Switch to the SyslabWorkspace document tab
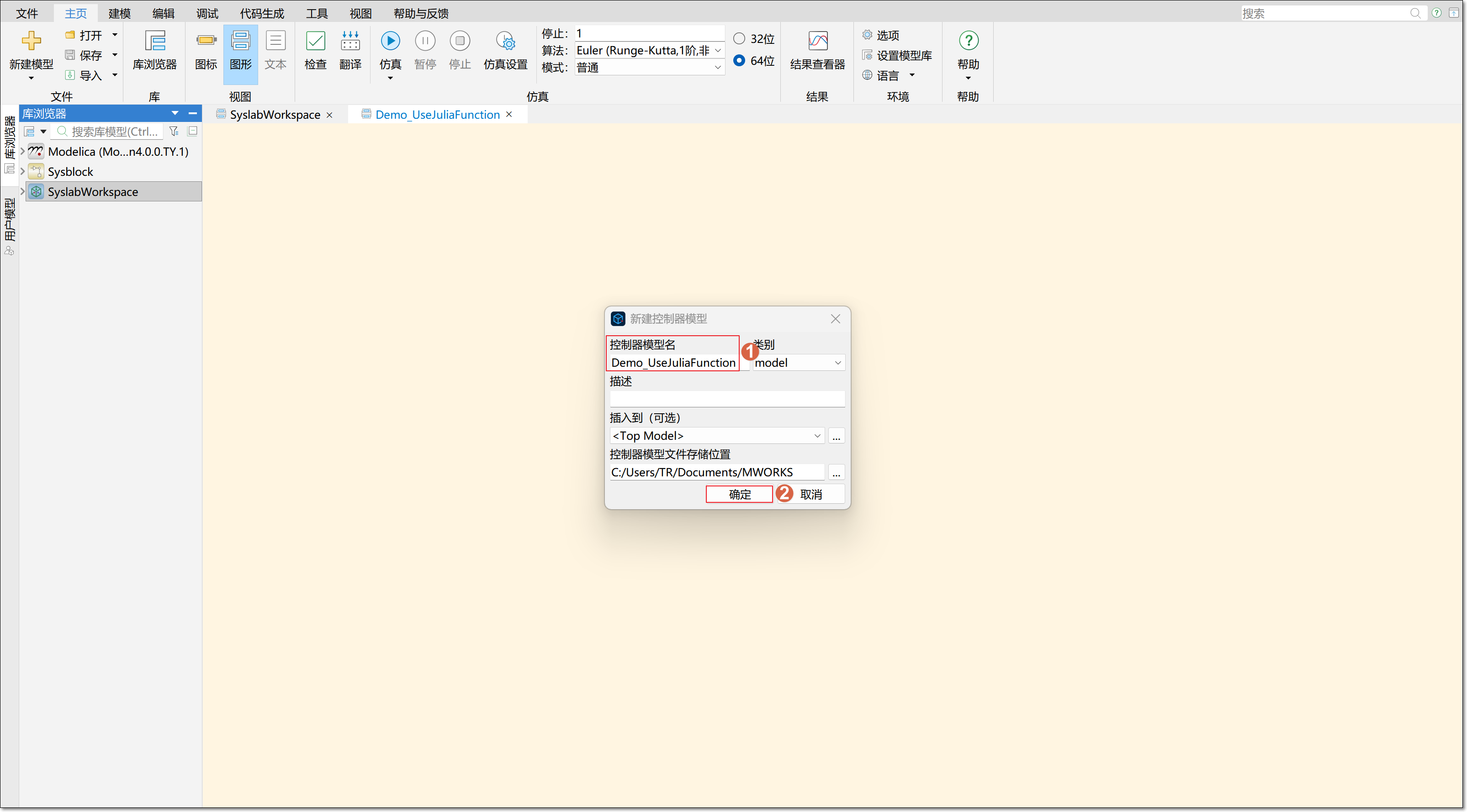 click(275, 115)
